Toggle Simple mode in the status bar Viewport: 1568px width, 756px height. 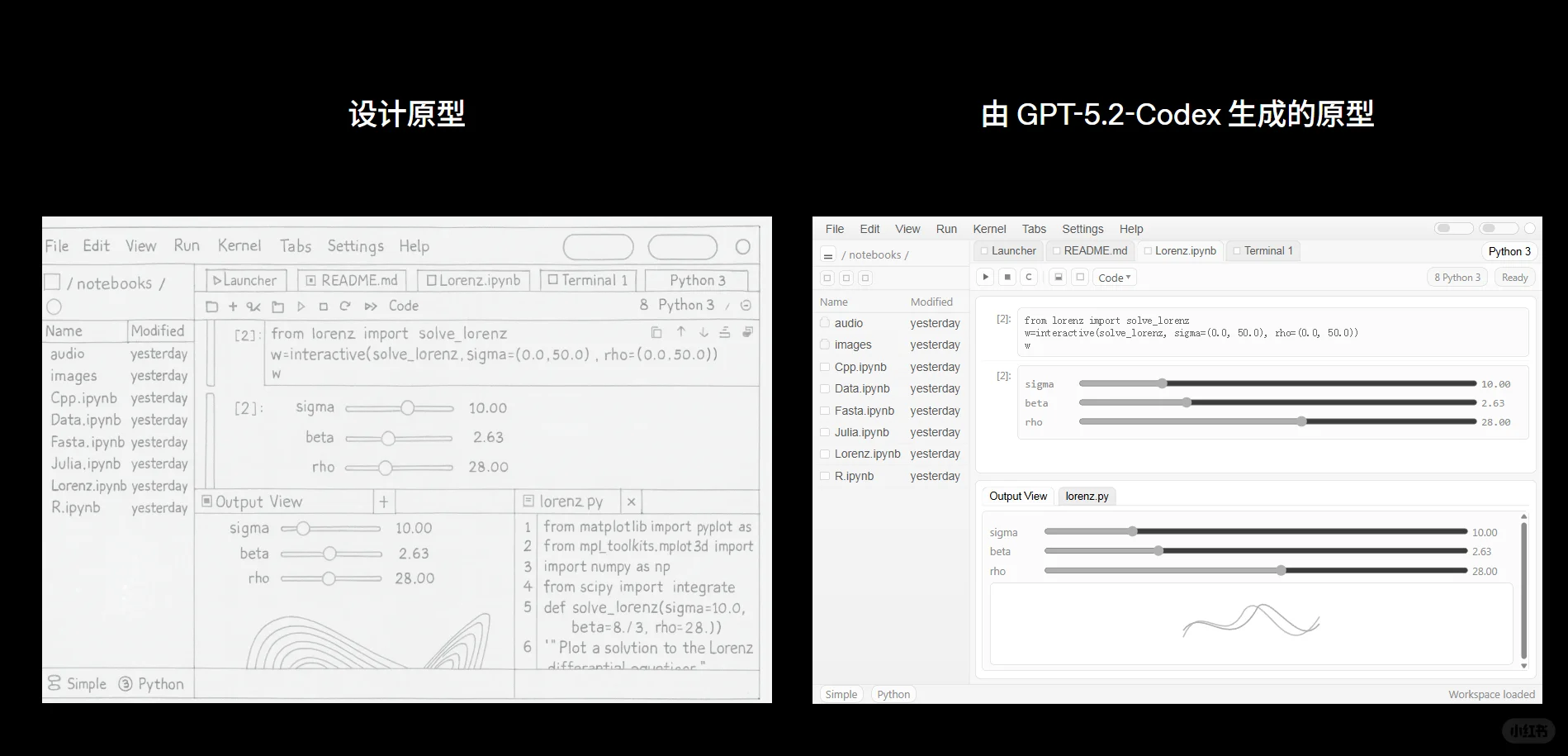[841, 694]
